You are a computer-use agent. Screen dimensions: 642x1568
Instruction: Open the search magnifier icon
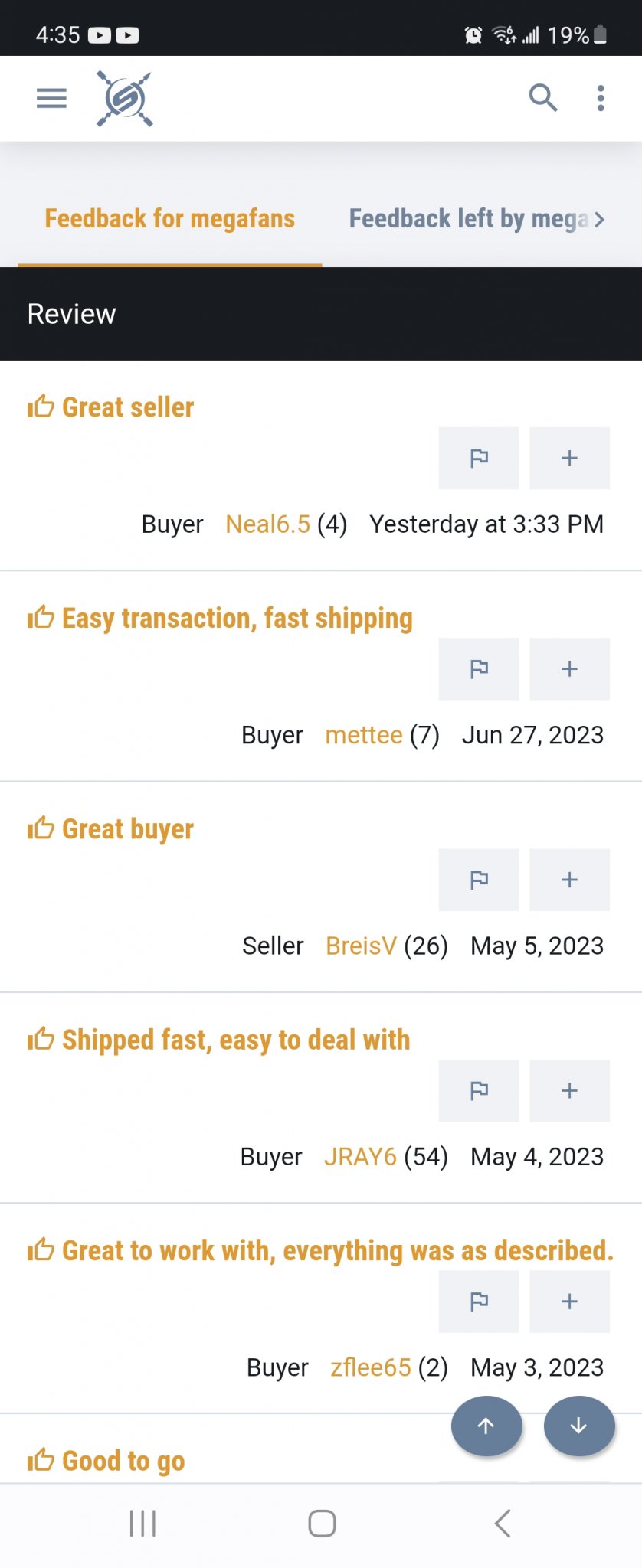coord(542,98)
